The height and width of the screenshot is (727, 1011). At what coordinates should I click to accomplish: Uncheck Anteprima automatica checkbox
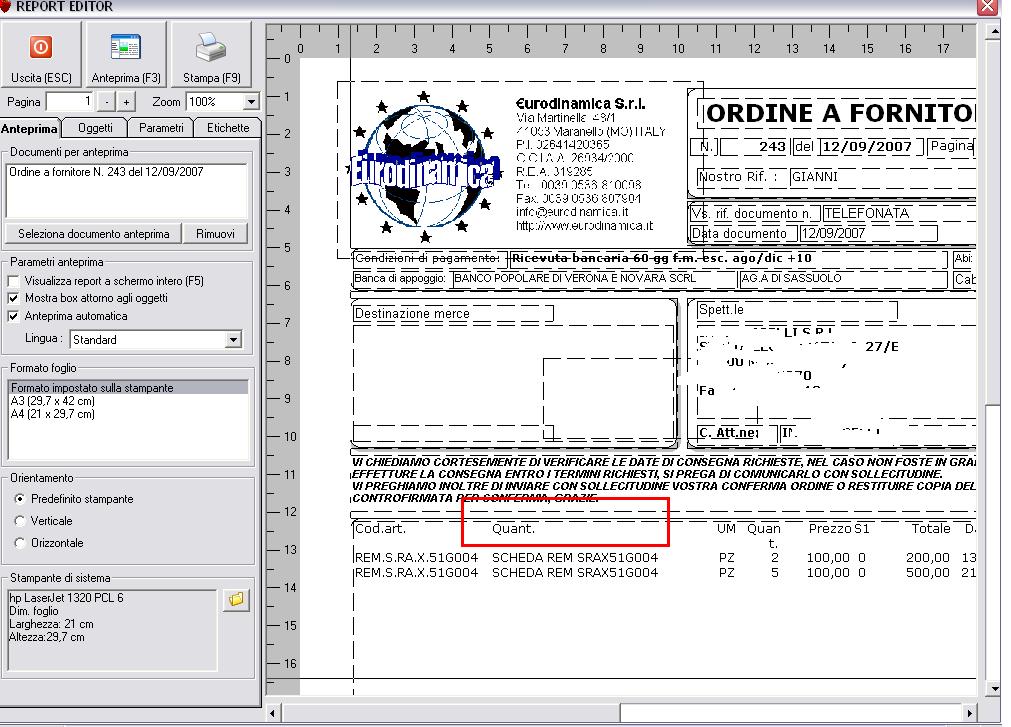tap(15, 316)
